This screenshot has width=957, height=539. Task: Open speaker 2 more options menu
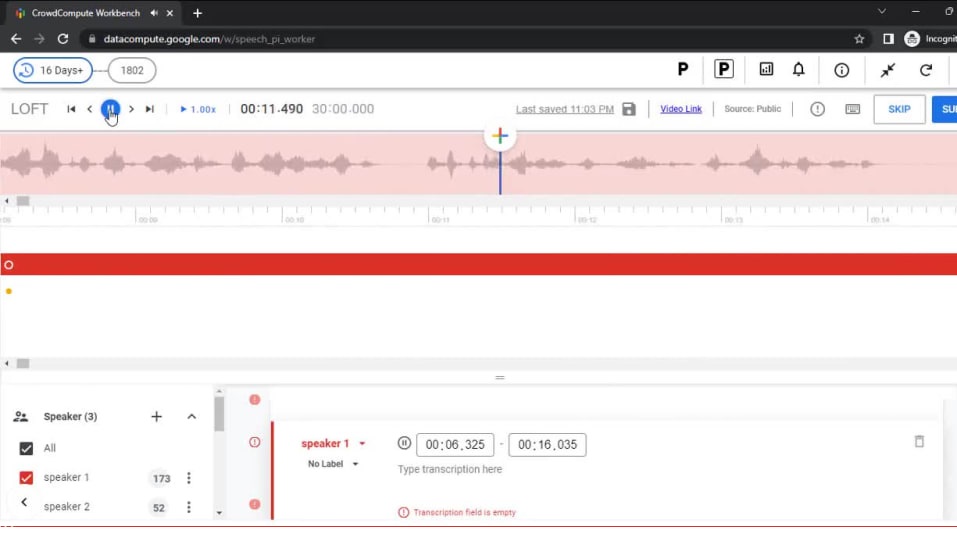[189, 507]
